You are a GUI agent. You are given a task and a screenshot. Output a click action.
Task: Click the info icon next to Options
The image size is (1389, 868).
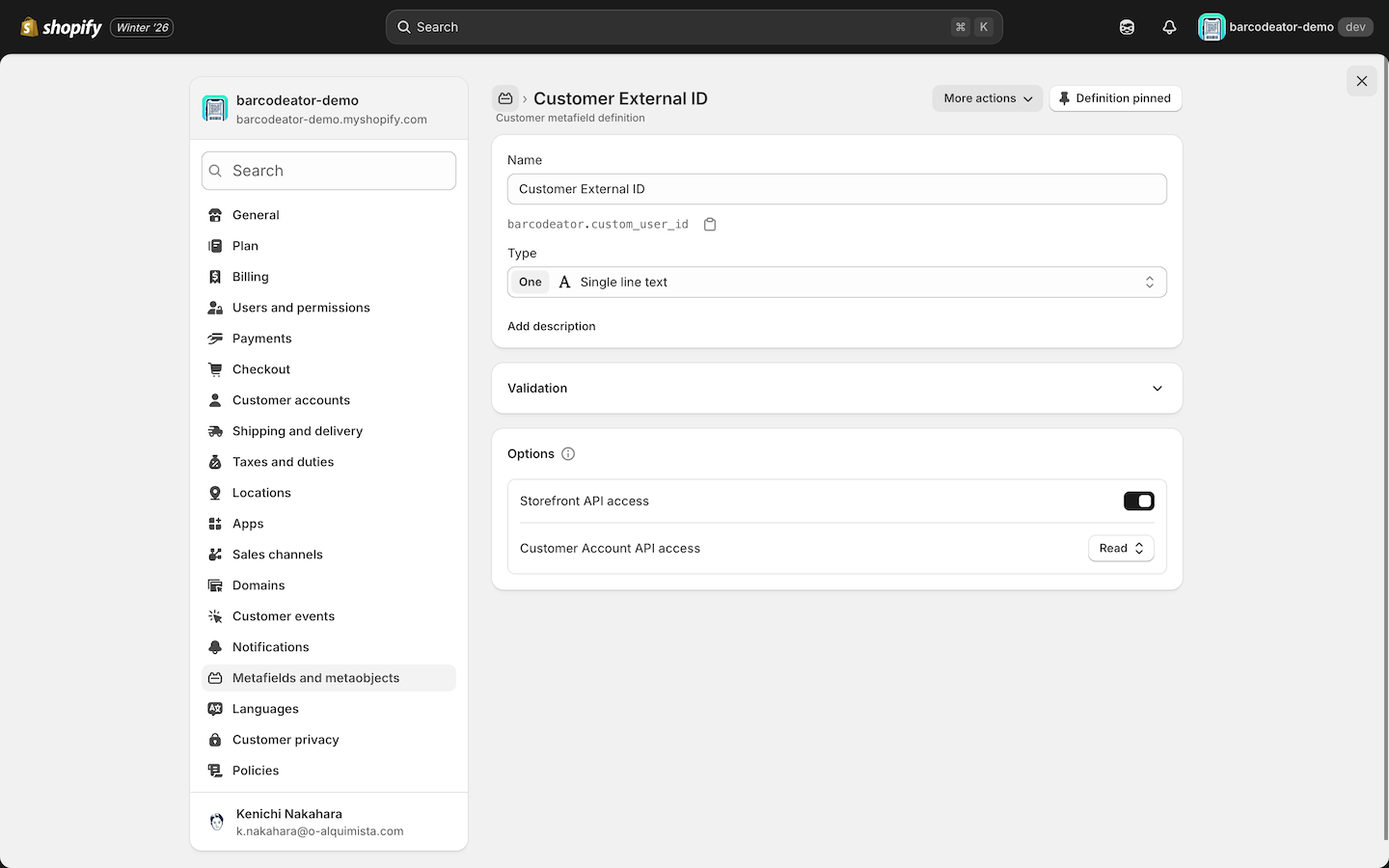[x=568, y=453]
